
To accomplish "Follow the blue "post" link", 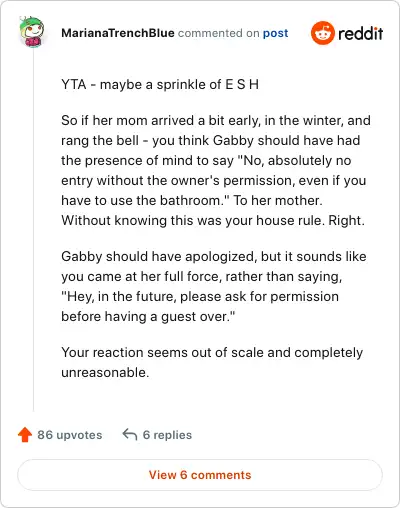I will (x=275, y=33).
